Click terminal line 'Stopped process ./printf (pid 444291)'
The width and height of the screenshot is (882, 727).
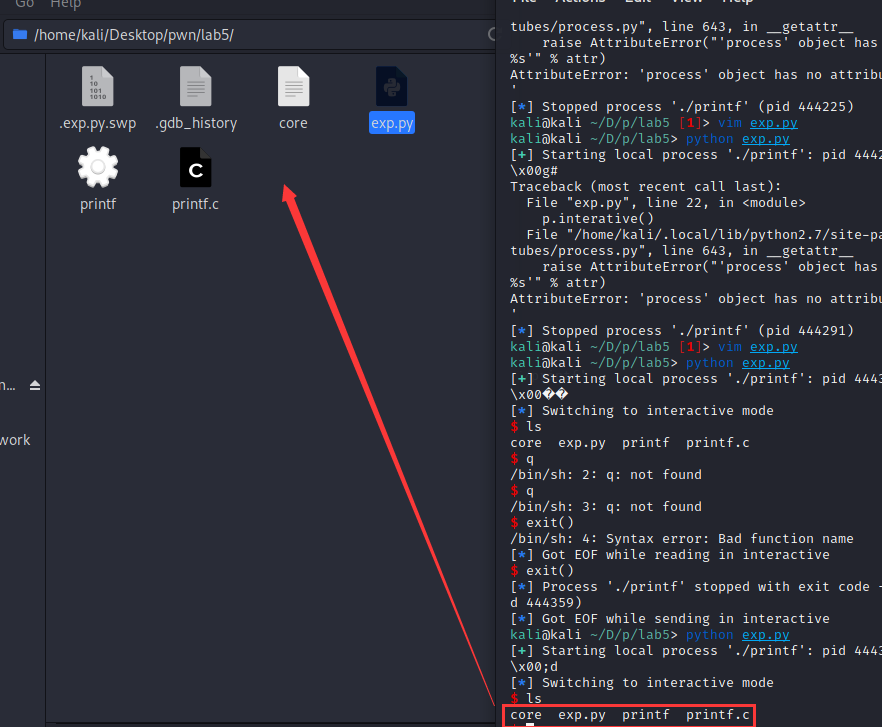682,330
